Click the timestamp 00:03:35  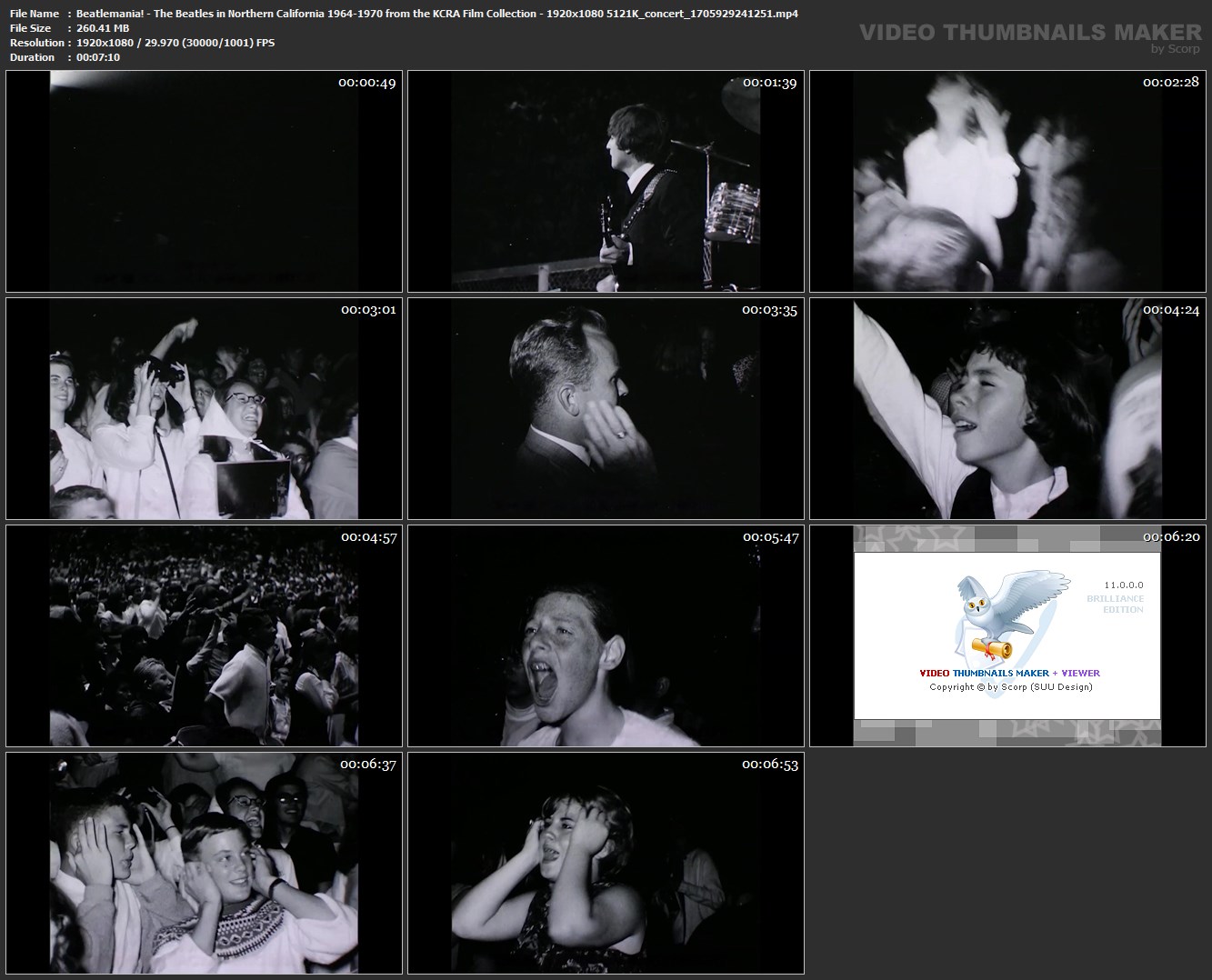click(x=769, y=310)
